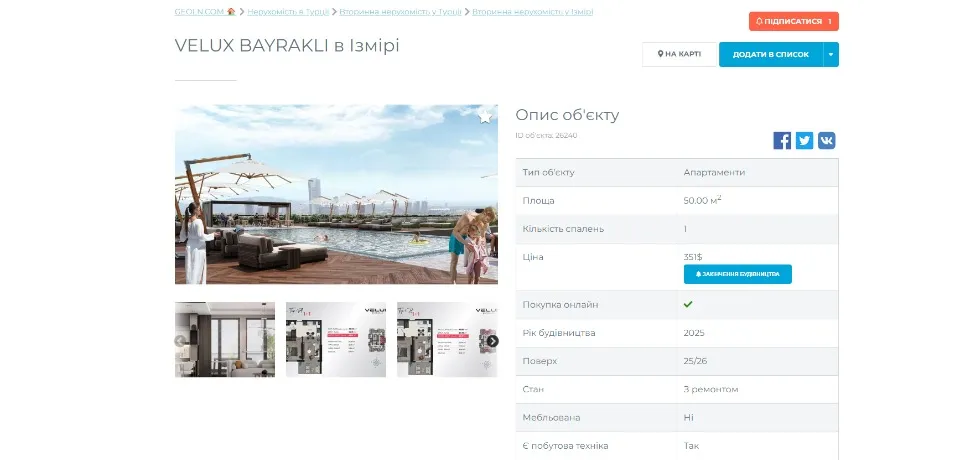Go to next gallery thumbnails arrow
Screen dimensions: 960x460
pyautogui.click(x=492, y=341)
